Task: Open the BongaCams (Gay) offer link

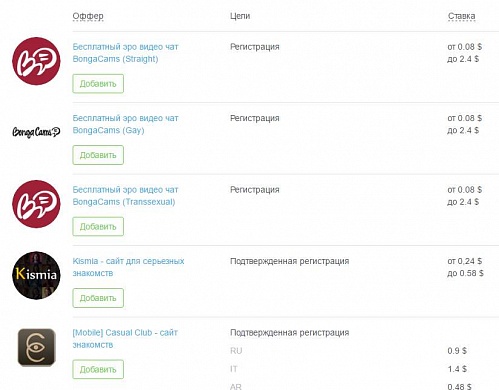Action: point(125,124)
